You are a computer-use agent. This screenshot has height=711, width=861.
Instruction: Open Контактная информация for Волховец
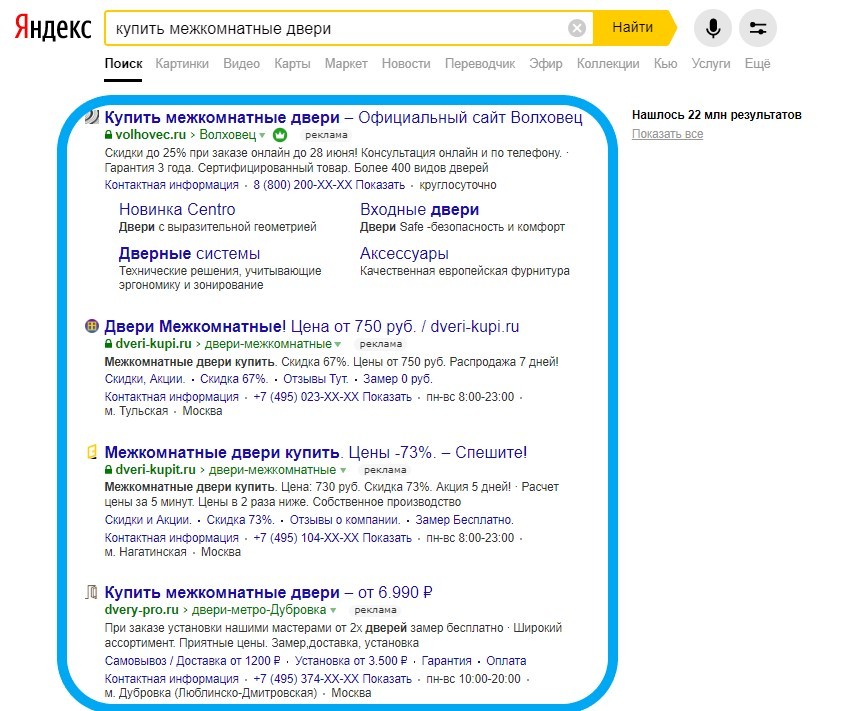[171, 185]
